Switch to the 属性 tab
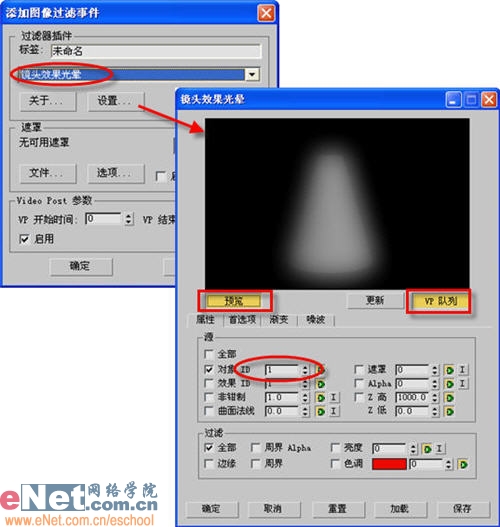The height and width of the screenshot is (527, 500). (x=205, y=320)
